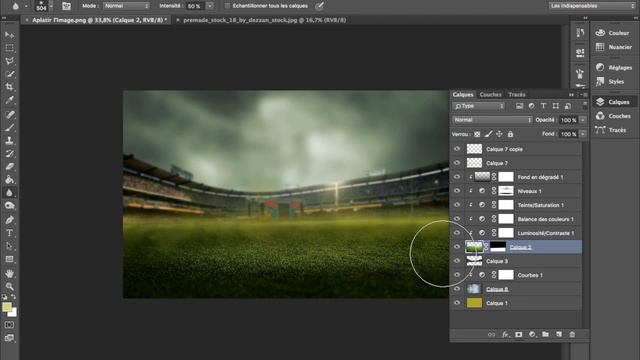Image resolution: width=640 pixels, height=360 pixels.
Task: Create a new group folder icon
Action: pos(545,334)
